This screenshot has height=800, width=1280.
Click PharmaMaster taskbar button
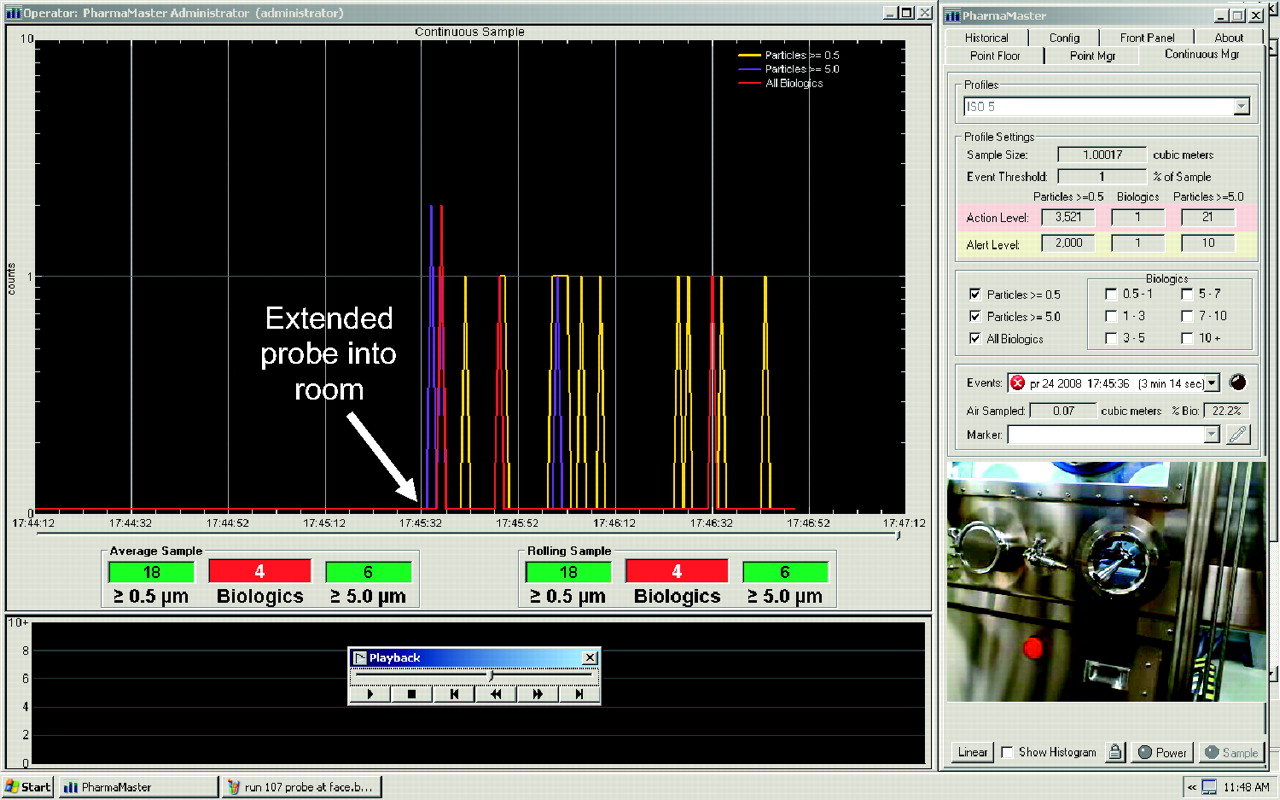coord(138,787)
